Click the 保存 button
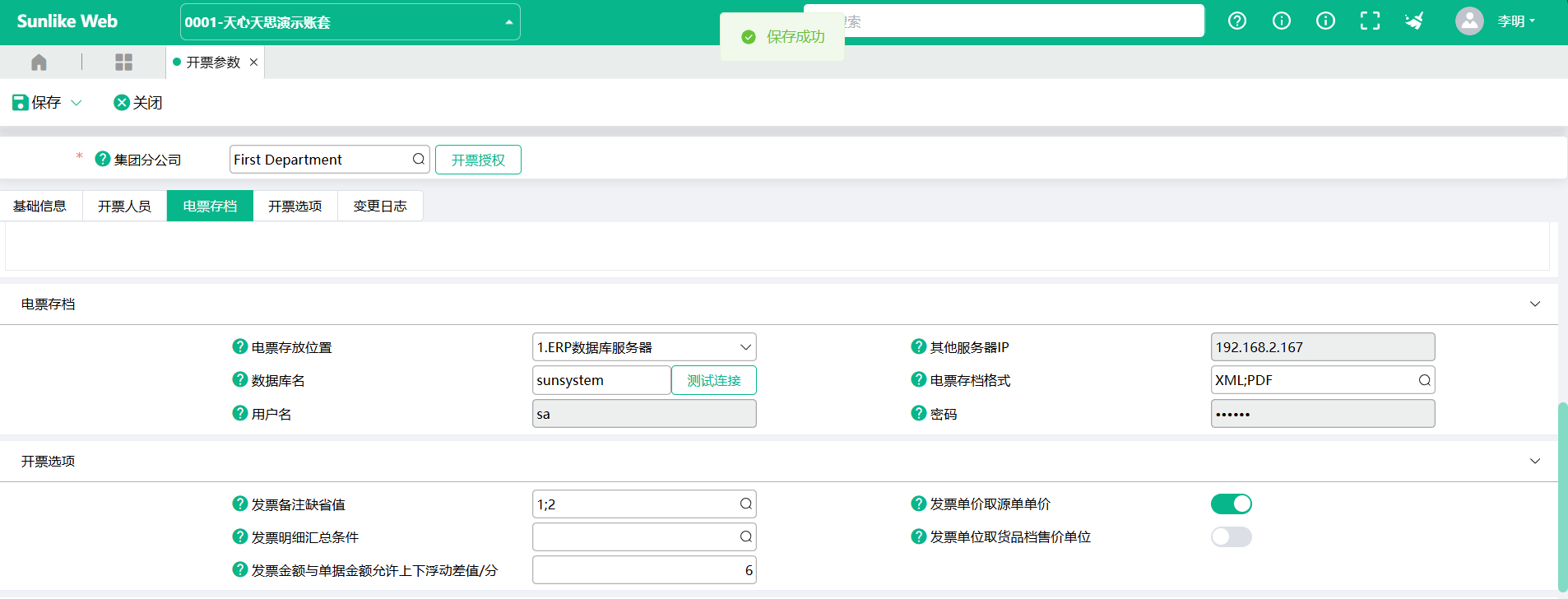Viewport: 1568px width, 599px height. click(x=37, y=103)
